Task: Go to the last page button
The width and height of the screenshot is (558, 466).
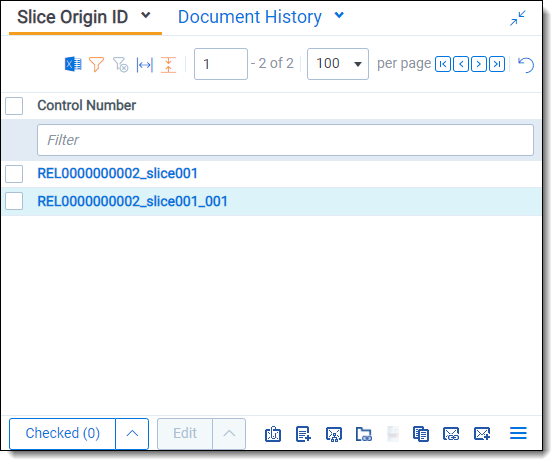Action: click(497, 64)
